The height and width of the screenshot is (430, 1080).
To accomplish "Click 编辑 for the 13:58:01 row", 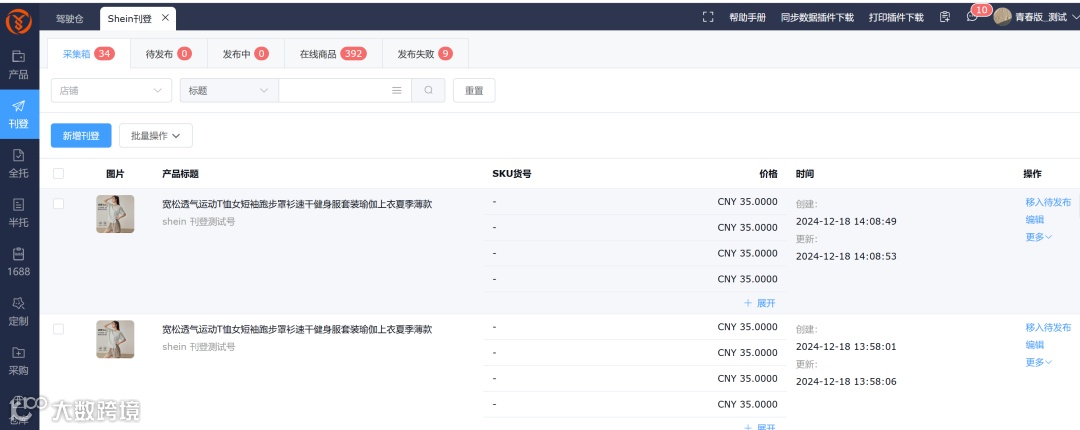I will tap(1035, 345).
